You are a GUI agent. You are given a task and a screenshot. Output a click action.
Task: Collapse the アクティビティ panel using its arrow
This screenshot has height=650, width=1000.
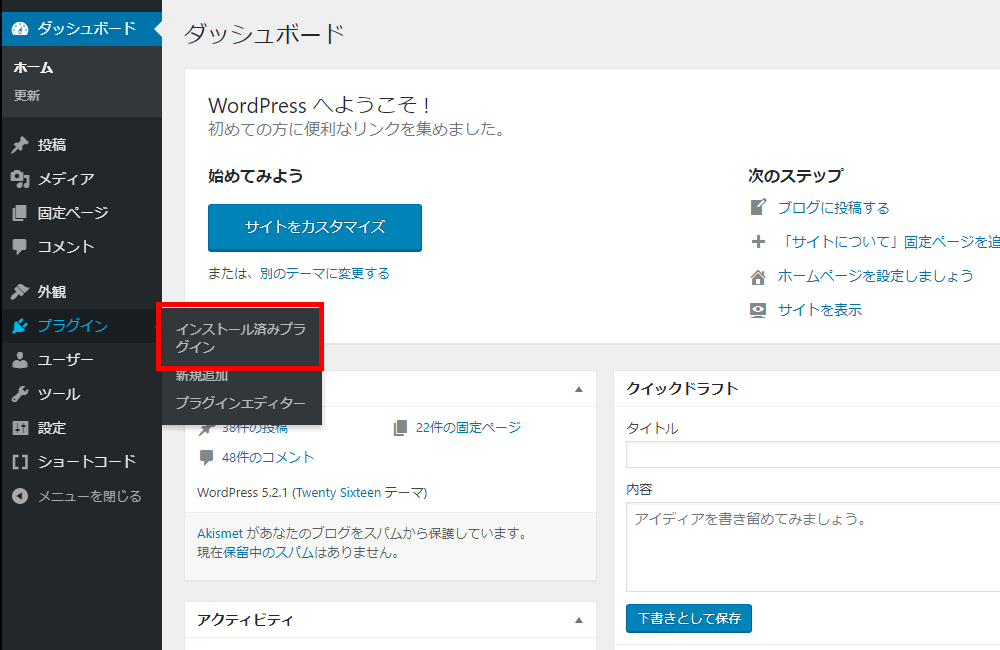point(578,620)
